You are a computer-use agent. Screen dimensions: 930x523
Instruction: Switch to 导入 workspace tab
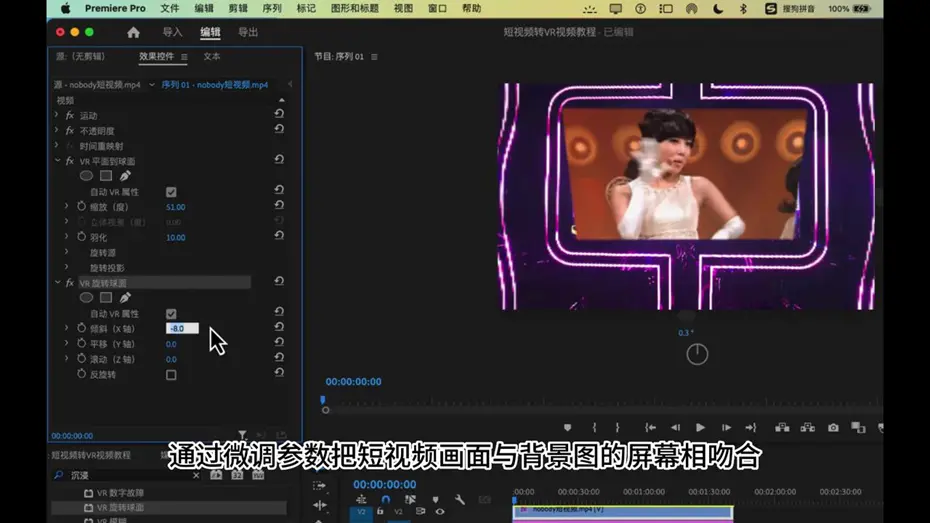click(173, 33)
